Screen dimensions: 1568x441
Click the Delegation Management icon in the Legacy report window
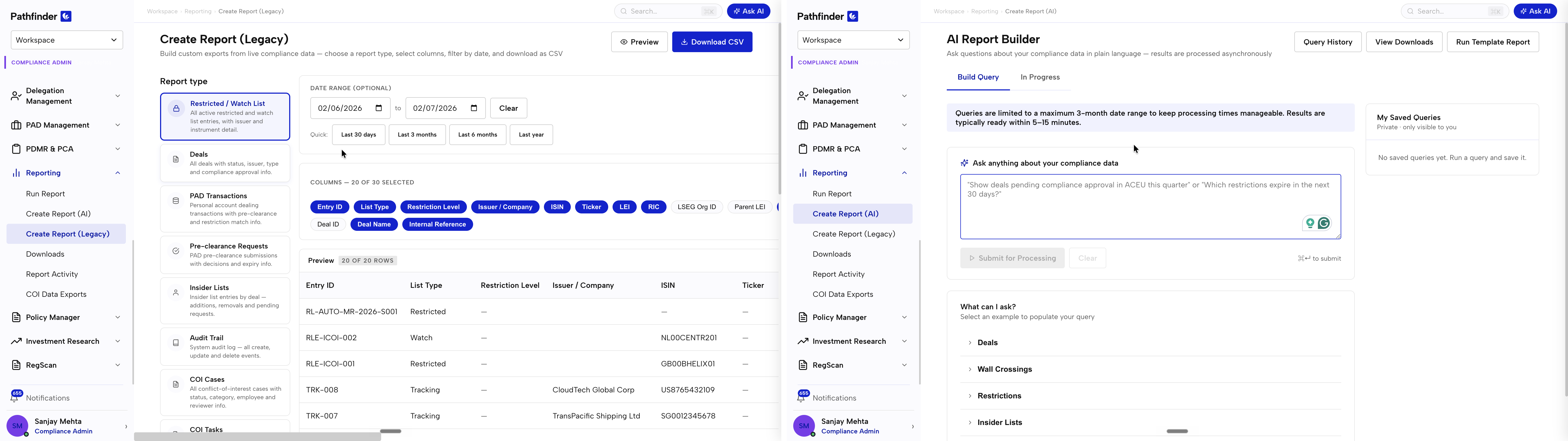tap(17, 96)
